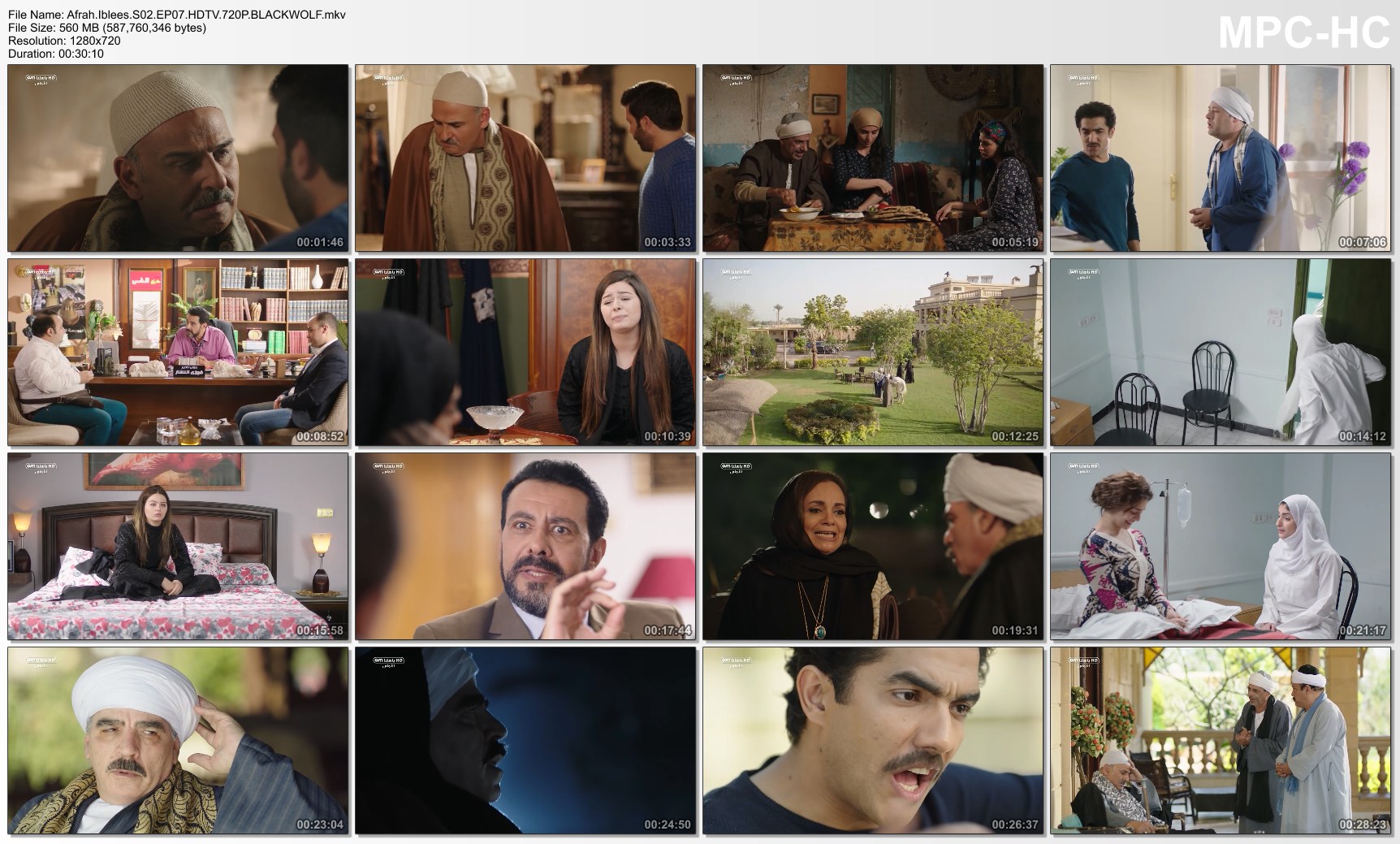Click the 00:24:50 timestamp label

click(668, 825)
